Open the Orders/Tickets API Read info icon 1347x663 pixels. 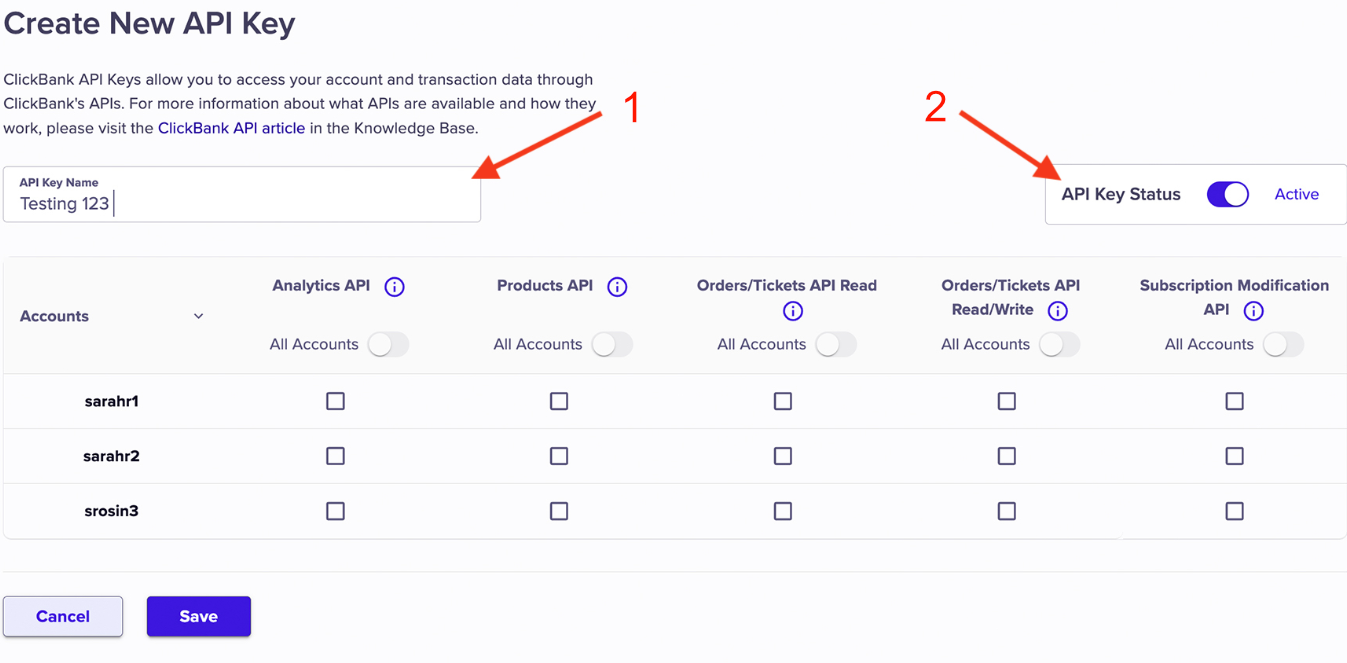[793, 311]
